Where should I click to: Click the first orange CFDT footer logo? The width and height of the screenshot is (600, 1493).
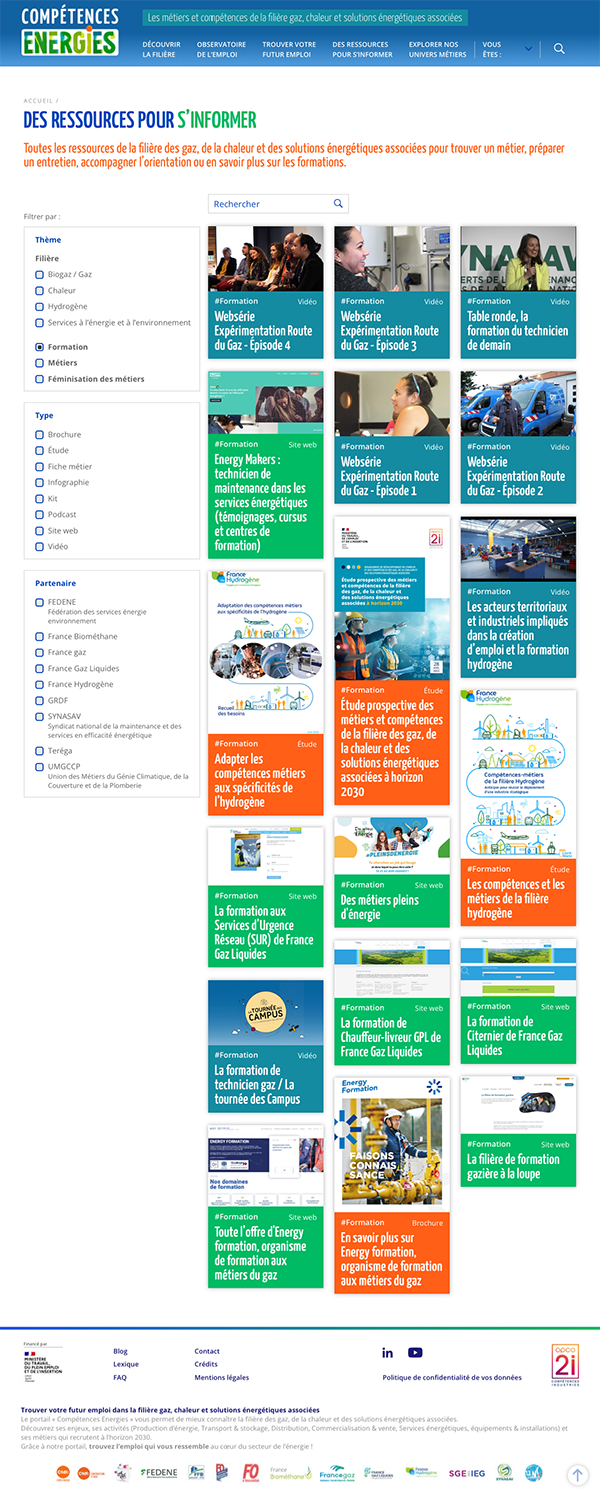63,1472
